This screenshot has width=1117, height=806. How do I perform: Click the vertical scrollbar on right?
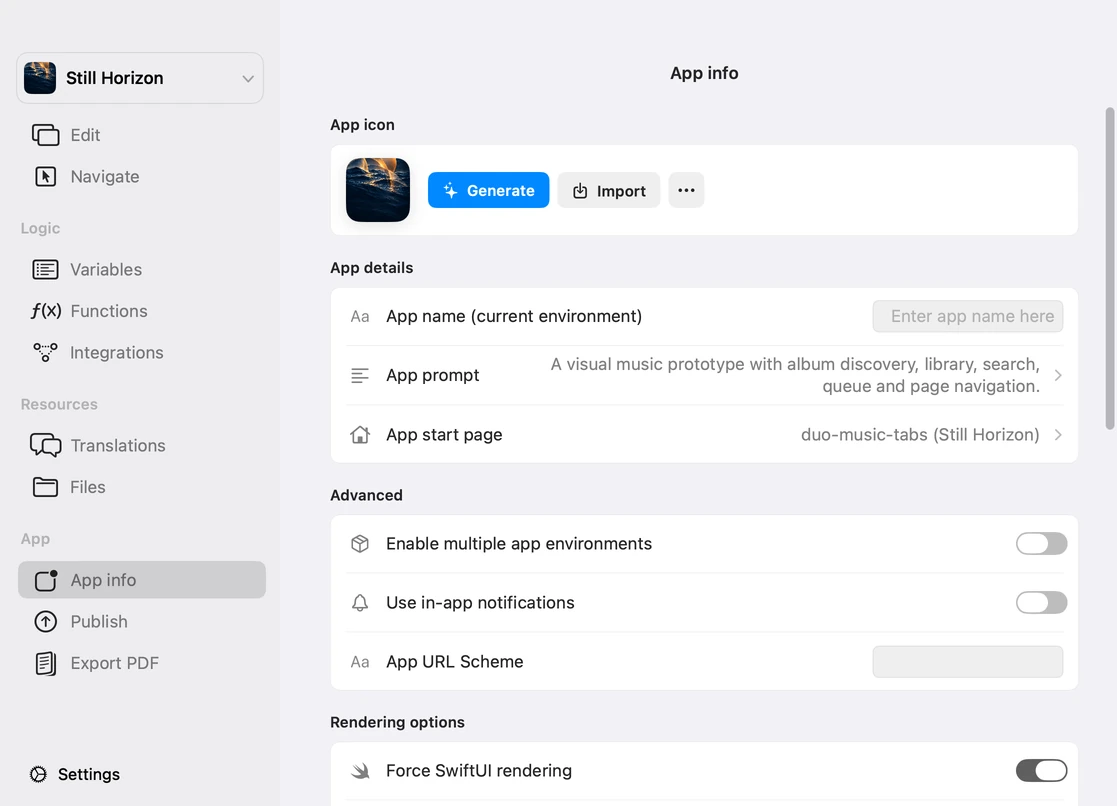tap(1110, 269)
